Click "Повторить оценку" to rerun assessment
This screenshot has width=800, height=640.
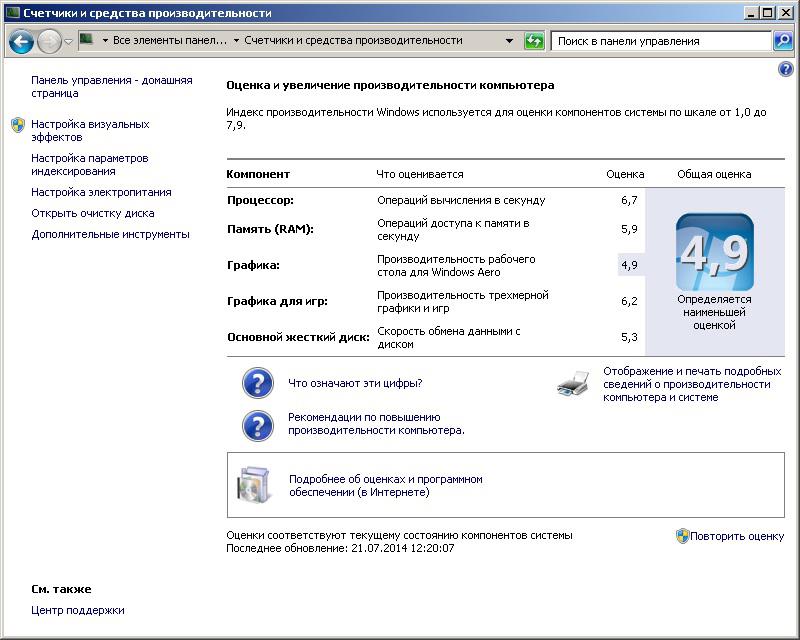737,536
